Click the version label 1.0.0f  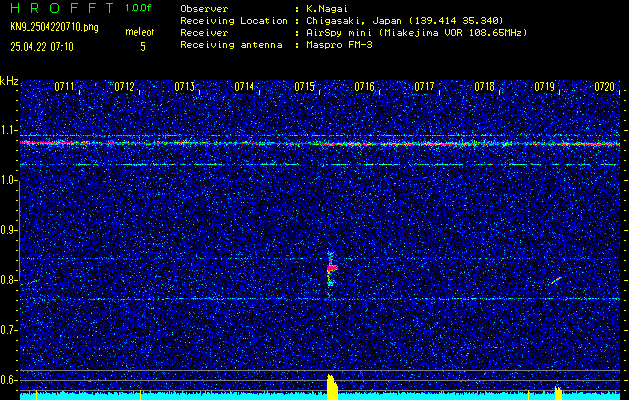tap(138, 8)
